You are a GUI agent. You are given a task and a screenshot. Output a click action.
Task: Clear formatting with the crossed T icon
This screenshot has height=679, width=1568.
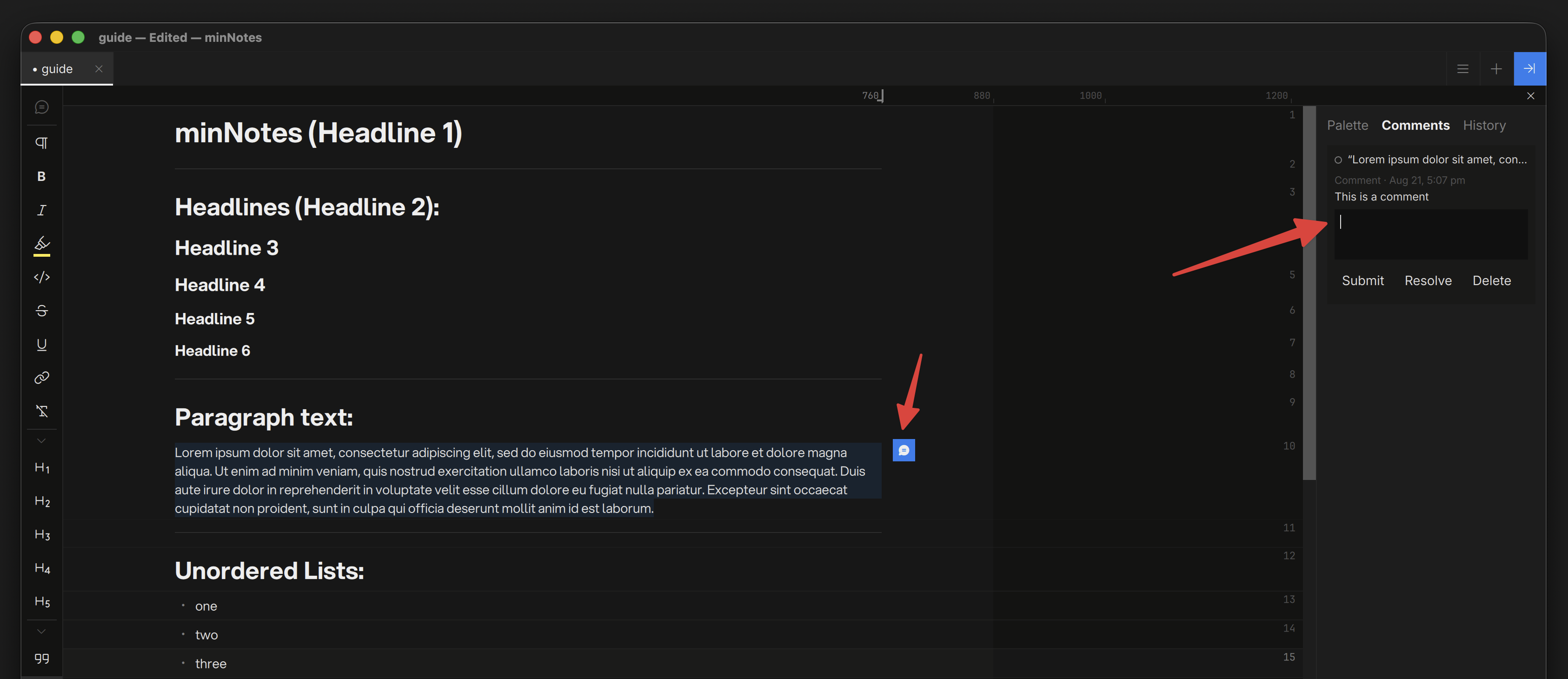pyautogui.click(x=41, y=411)
